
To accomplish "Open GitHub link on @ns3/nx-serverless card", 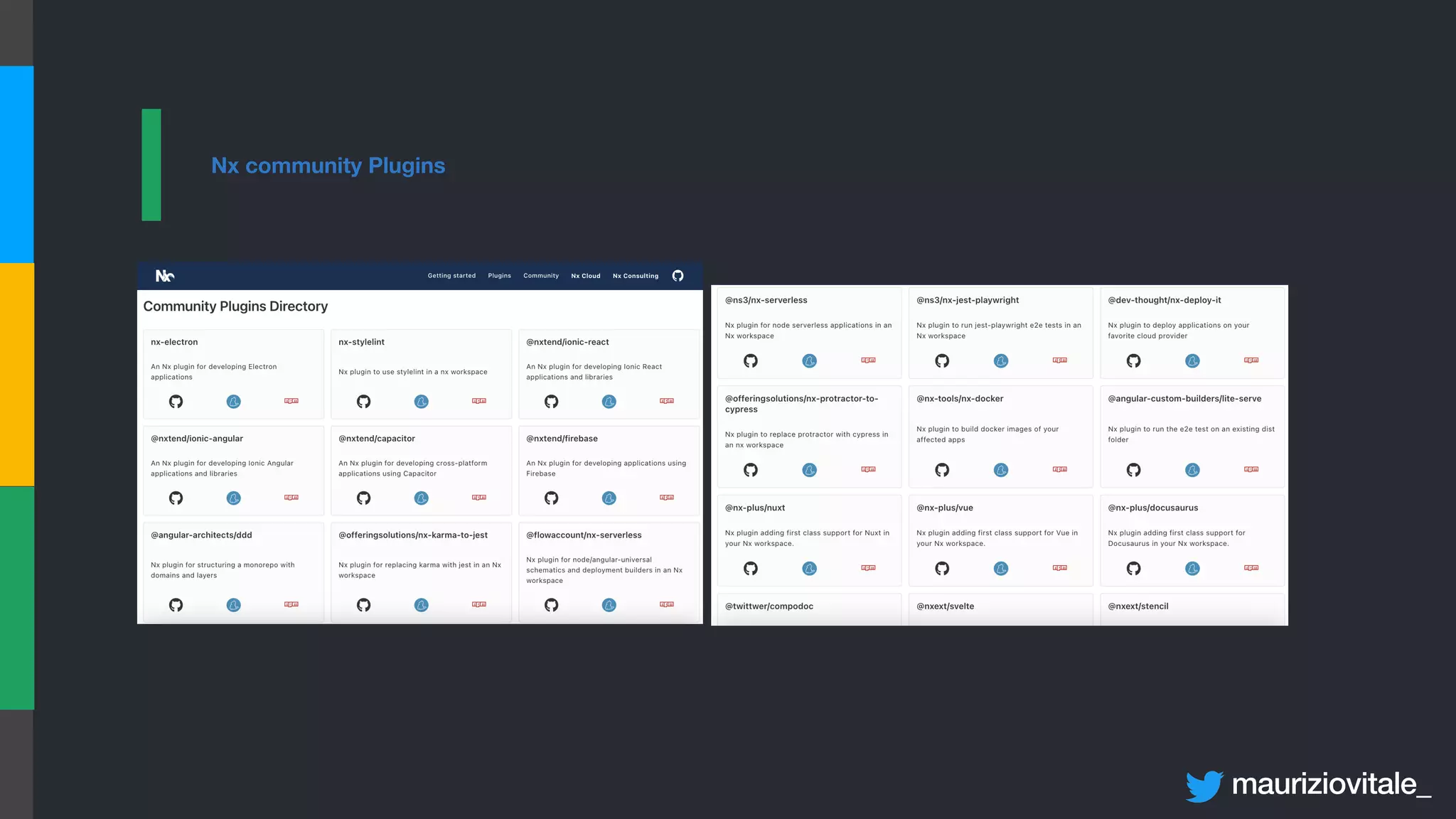I will [751, 361].
